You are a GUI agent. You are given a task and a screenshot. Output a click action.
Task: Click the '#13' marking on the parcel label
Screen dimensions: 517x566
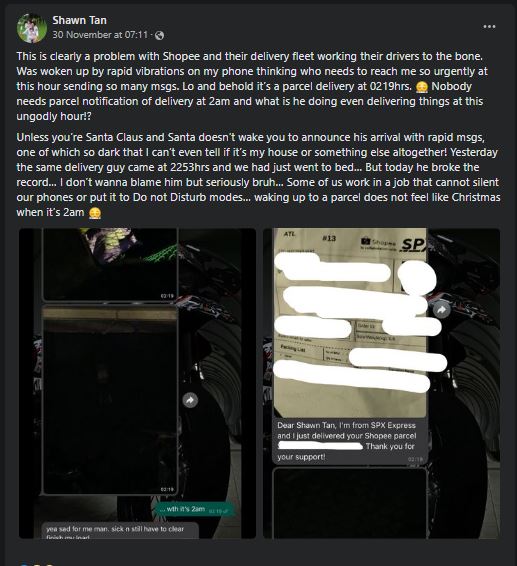(x=329, y=238)
